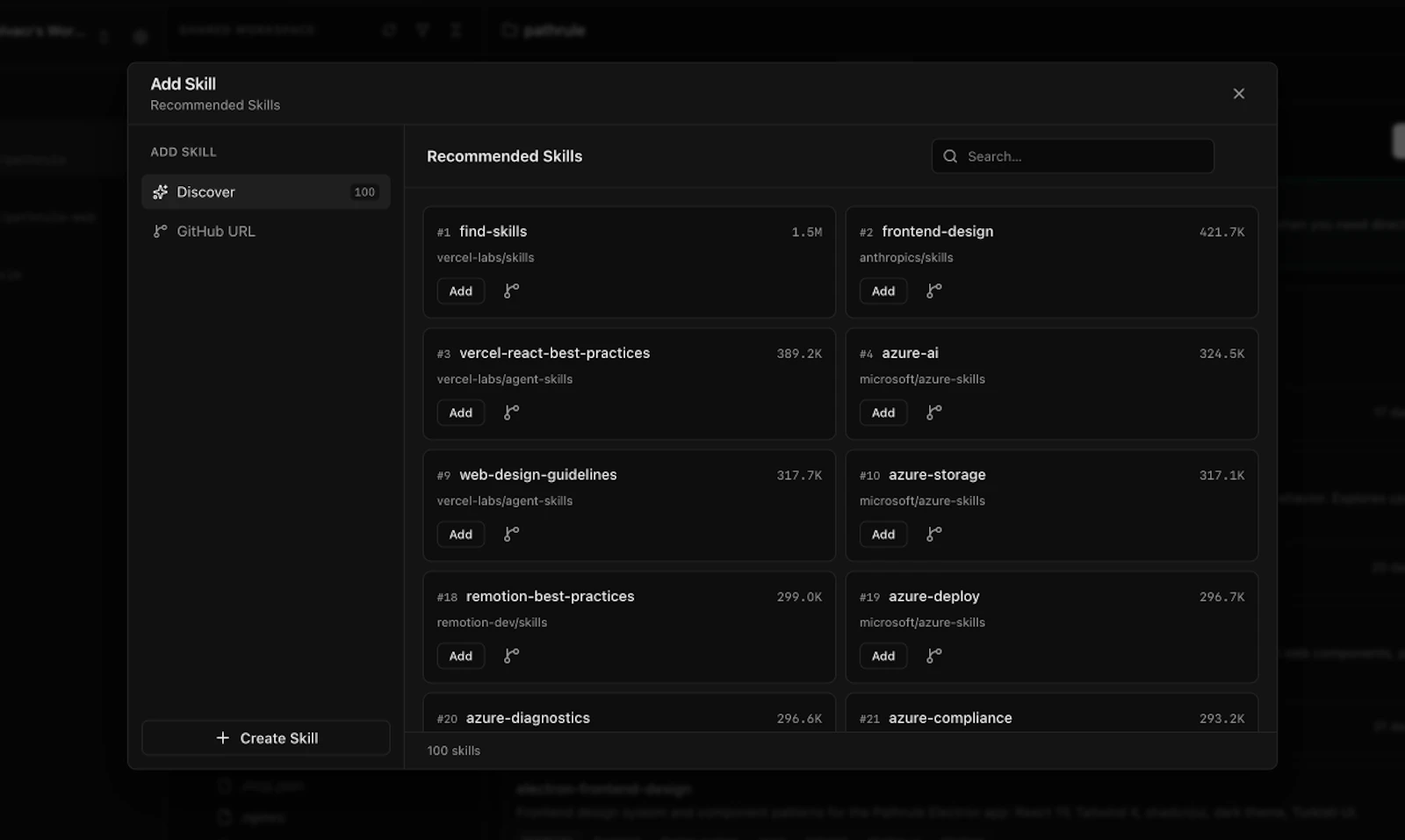Open the find-skills repository branch icon
The image size is (1405, 840).
(x=512, y=291)
